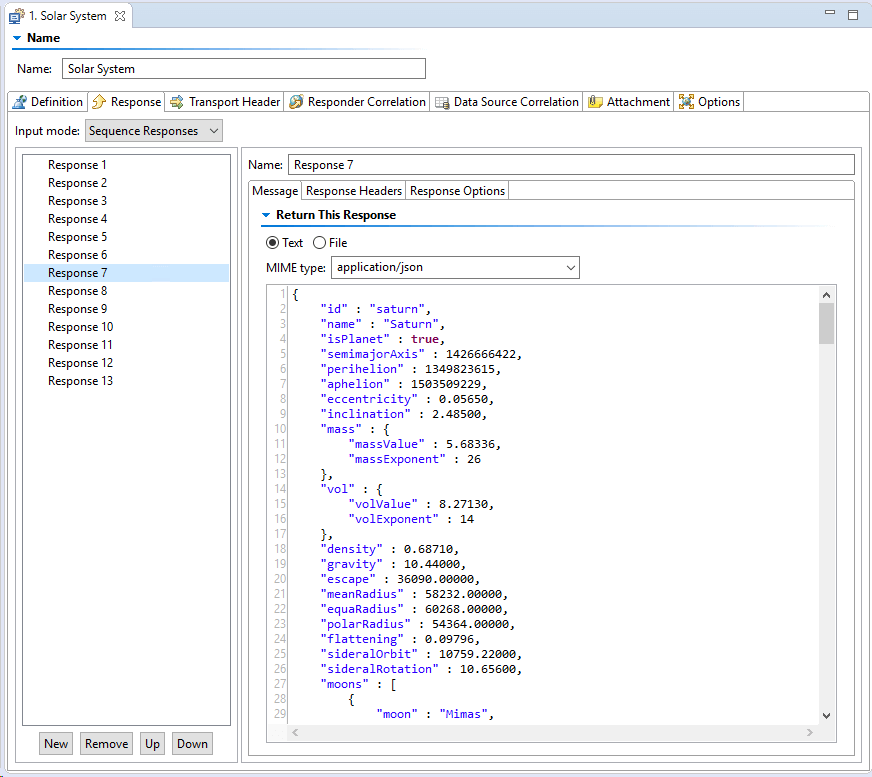The width and height of the screenshot is (872, 777).
Task: Click the Definition tab icon
Action: coord(20,102)
